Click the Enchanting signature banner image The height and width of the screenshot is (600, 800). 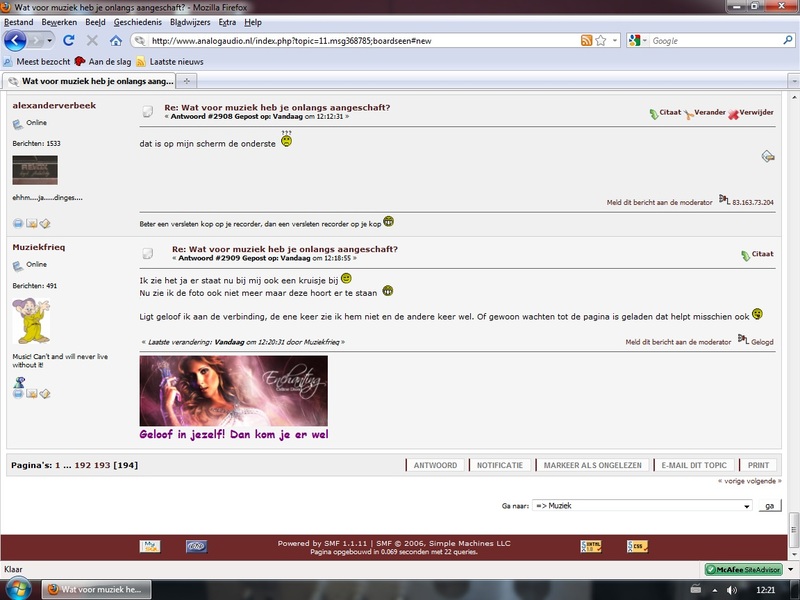pos(233,391)
